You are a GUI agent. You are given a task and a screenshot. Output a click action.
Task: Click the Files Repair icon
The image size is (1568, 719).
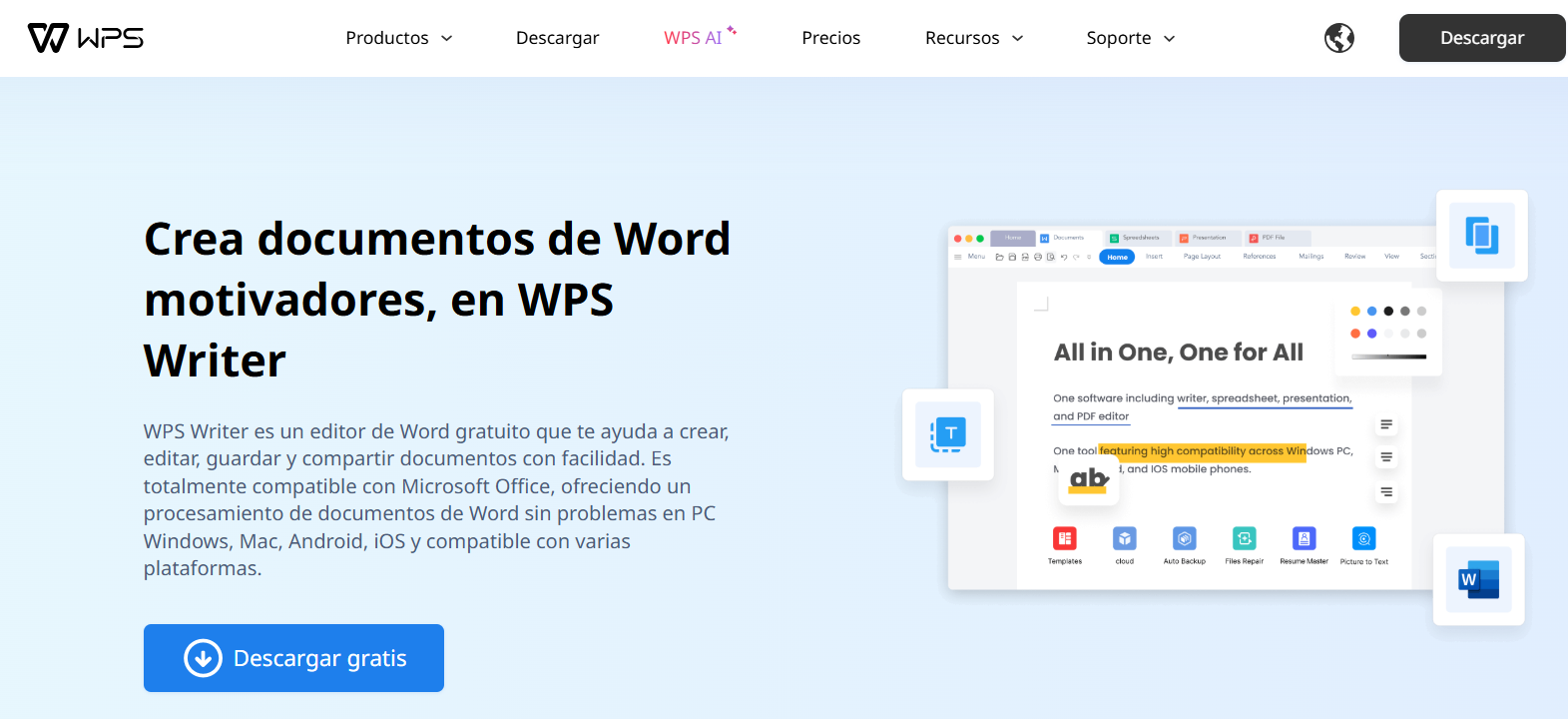(x=1245, y=539)
